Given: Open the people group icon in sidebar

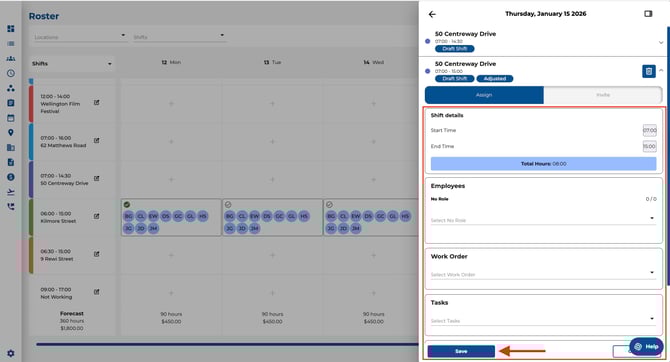Looking at the screenshot, I should 11,59.
